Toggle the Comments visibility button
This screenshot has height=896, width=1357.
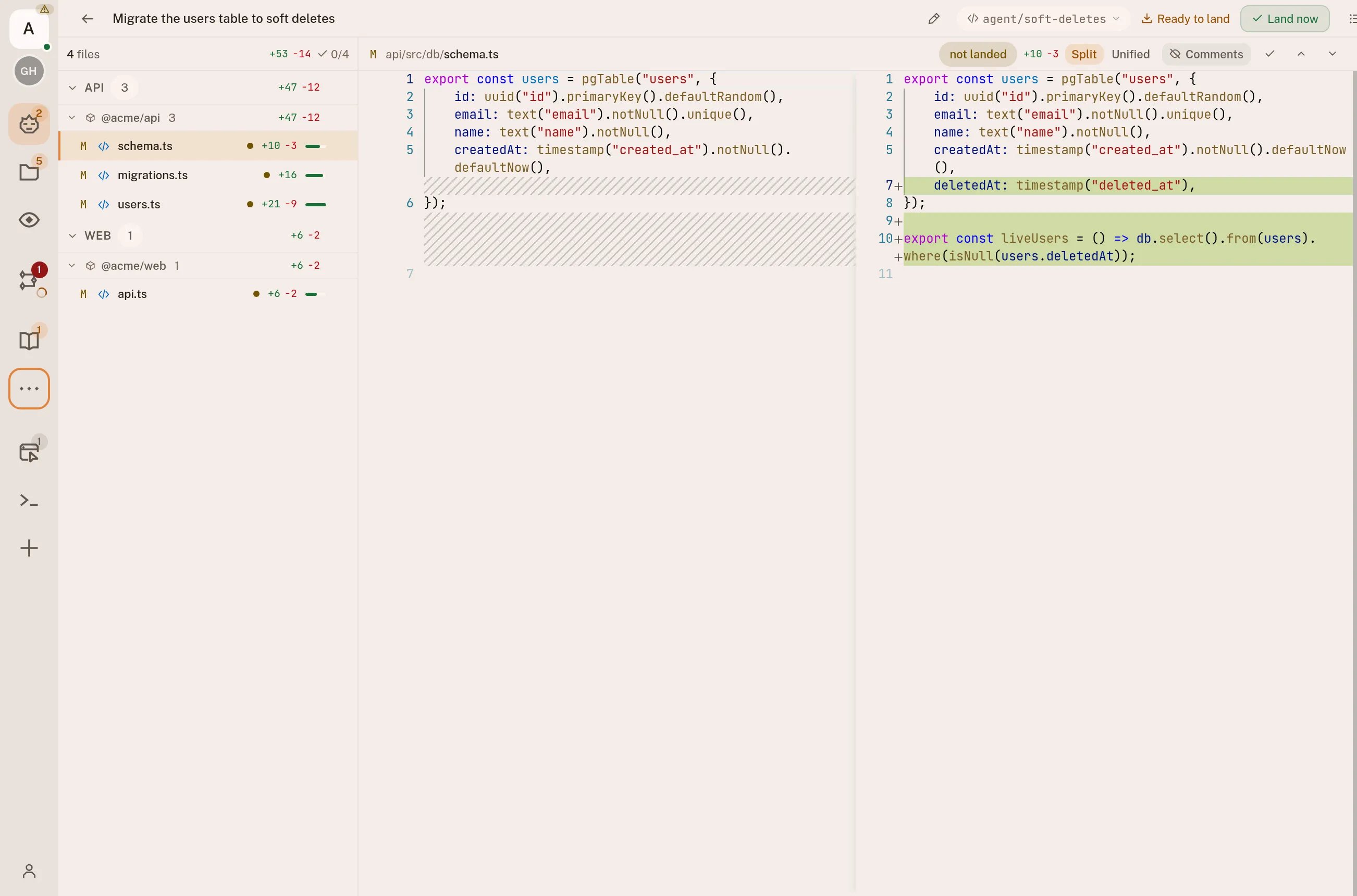(1206, 54)
